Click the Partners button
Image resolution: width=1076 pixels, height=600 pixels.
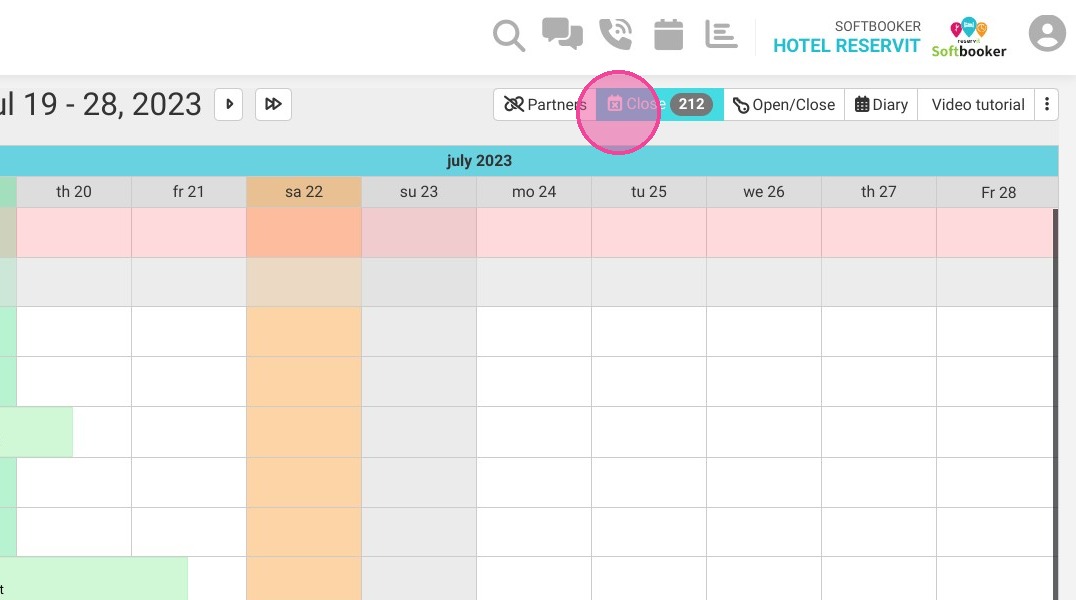[545, 104]
